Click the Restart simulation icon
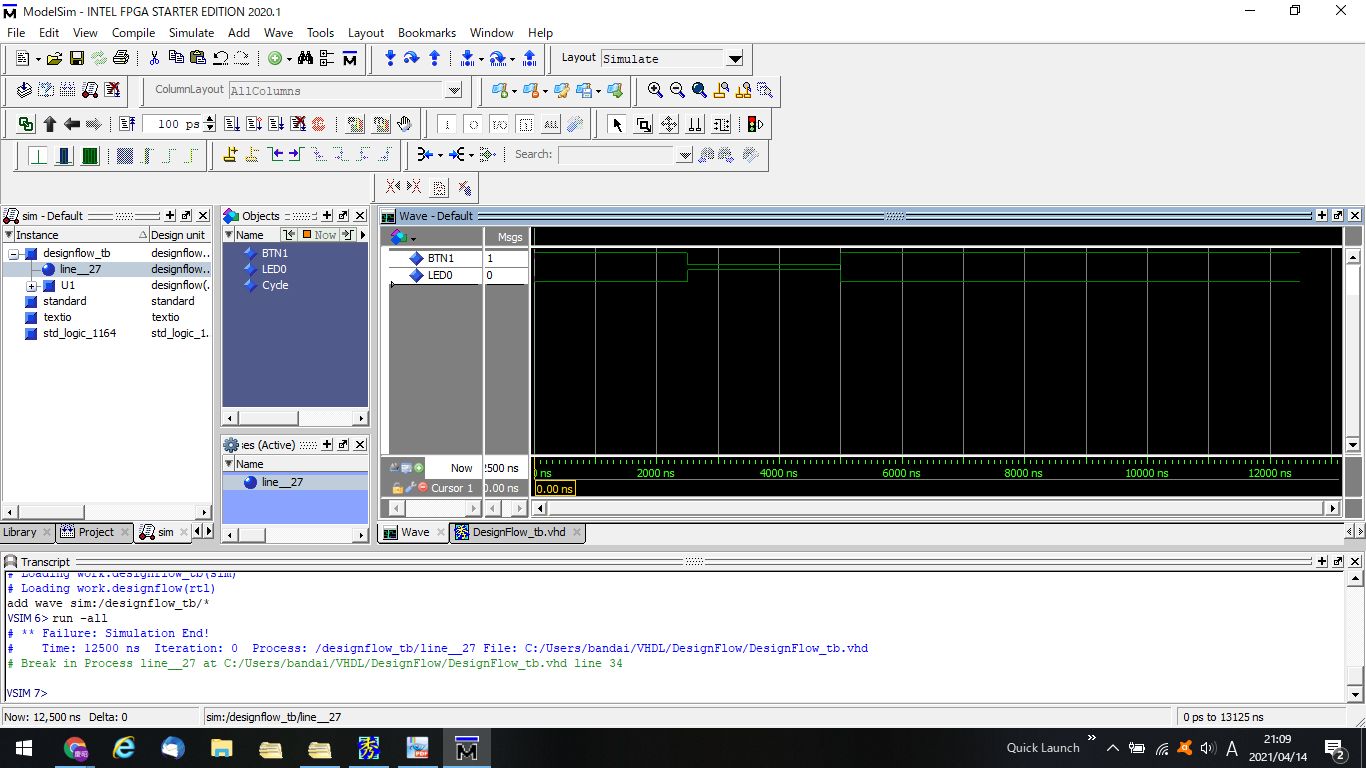1366x768 pixels. 127,124
